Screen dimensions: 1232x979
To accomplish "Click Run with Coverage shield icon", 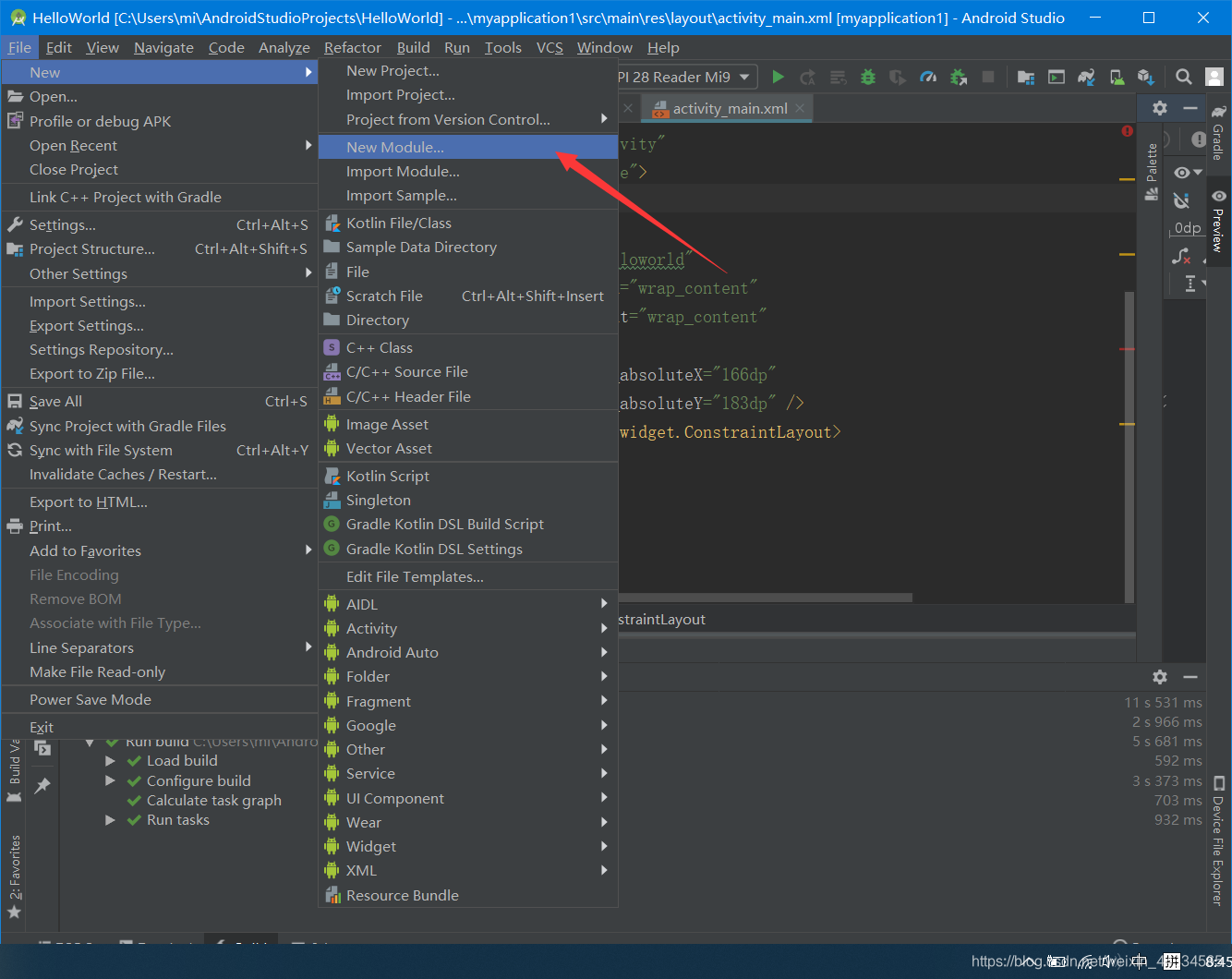I will pos(897,77).
